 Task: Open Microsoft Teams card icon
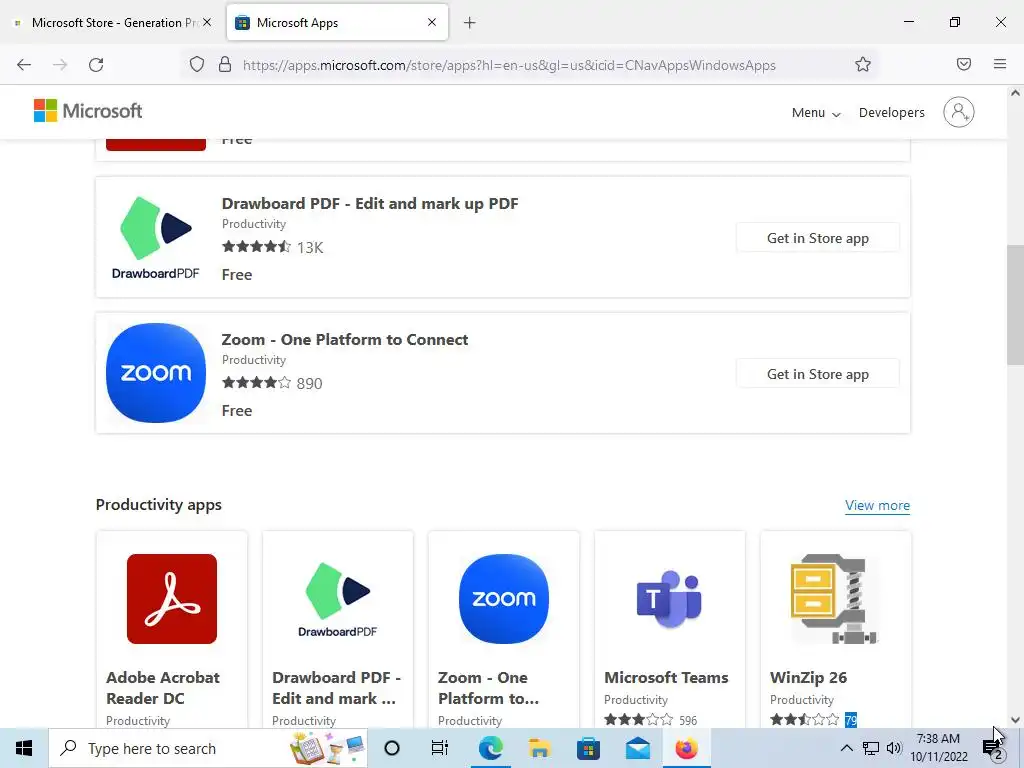click(669, 599)
